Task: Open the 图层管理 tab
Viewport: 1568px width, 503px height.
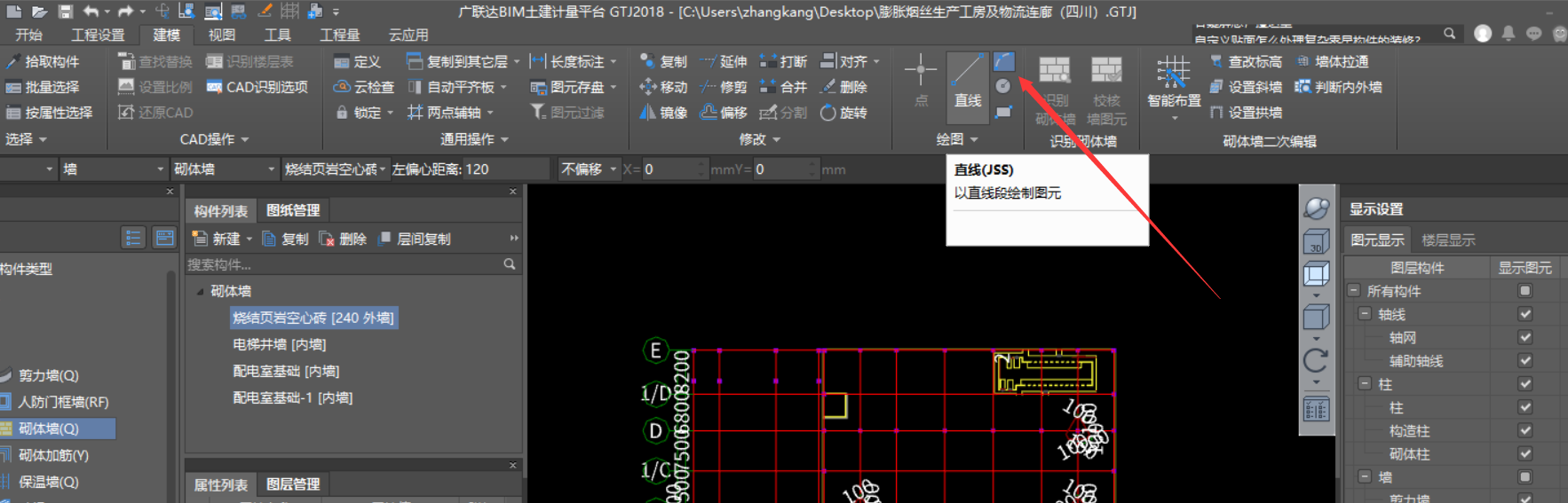Action: tap(293, 484)
